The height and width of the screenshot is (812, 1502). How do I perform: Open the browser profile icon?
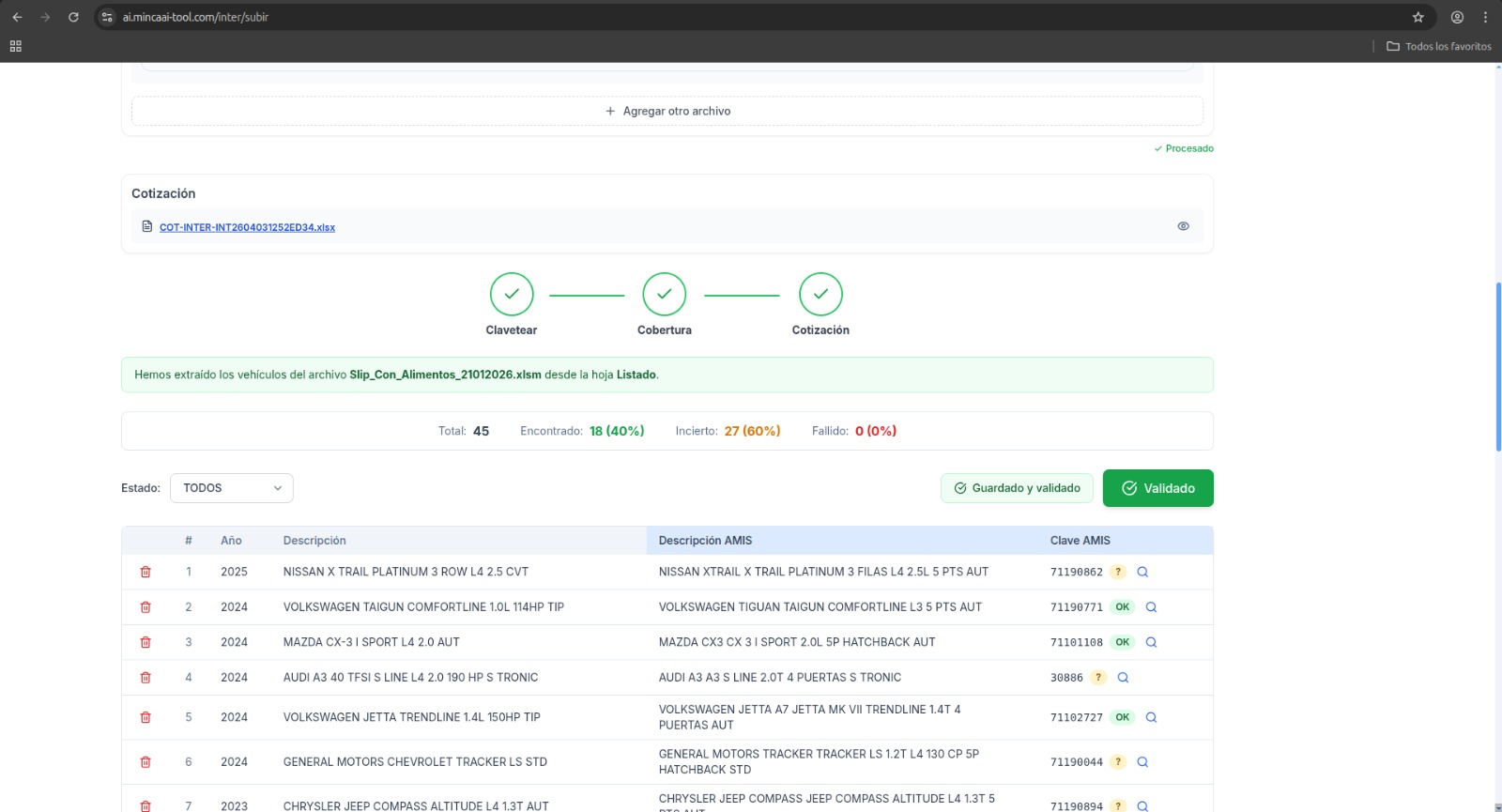1457,17
